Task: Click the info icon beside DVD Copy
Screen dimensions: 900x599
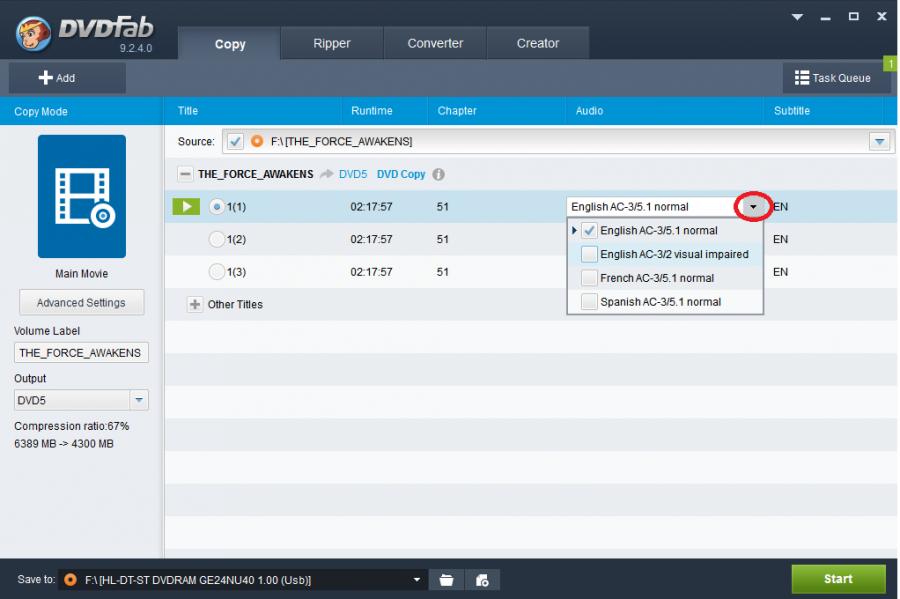Action: [438, 174]
